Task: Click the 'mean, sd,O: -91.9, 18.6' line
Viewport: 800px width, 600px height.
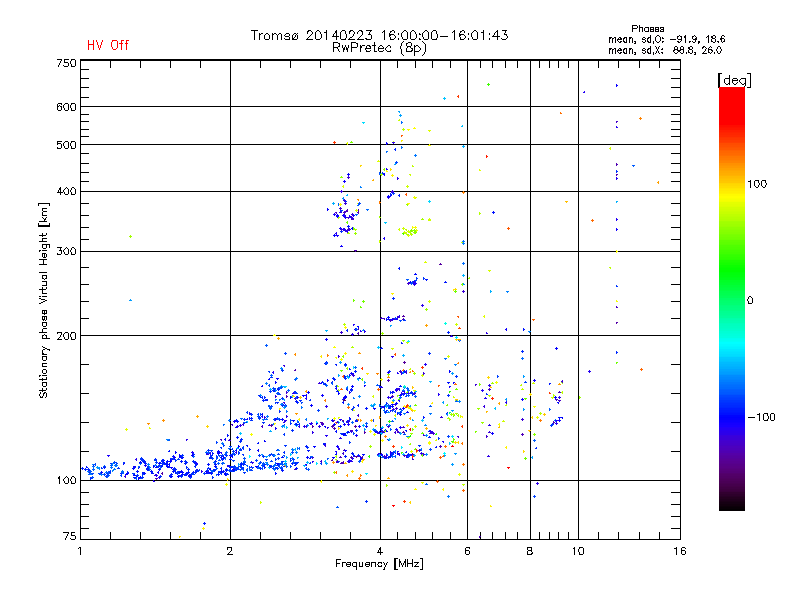Action: [x=666, y=39]
